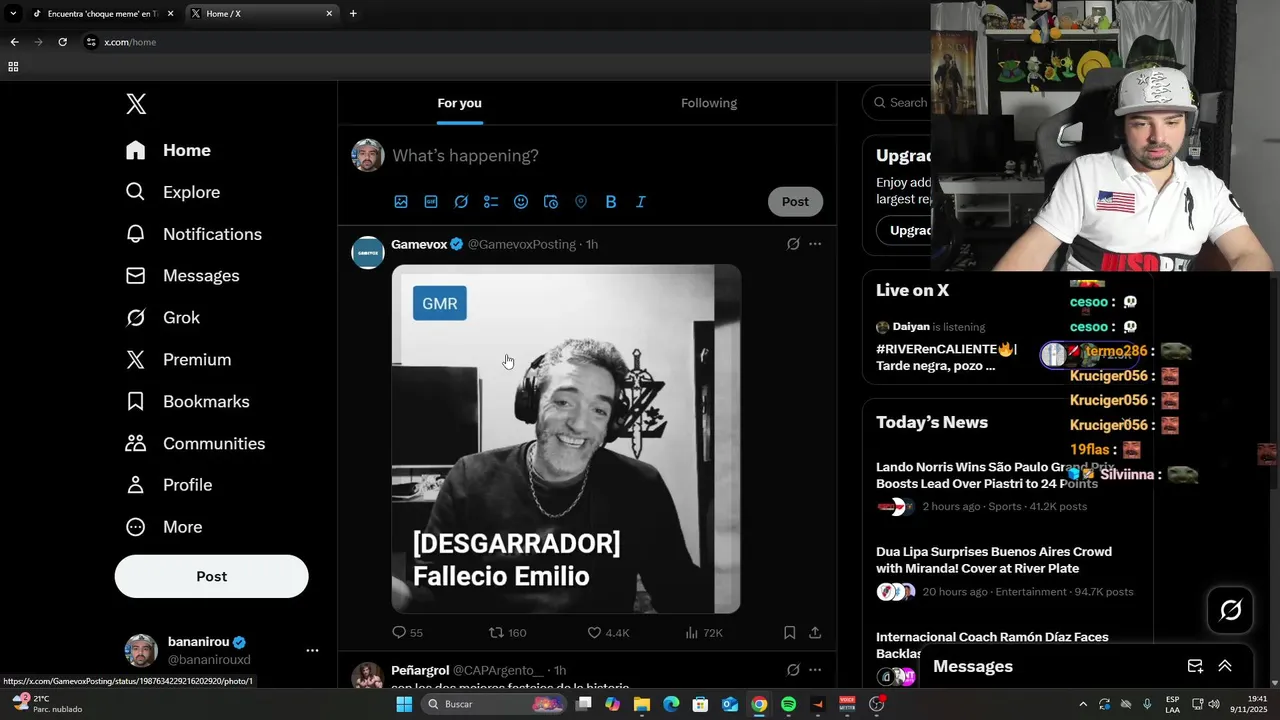
Task: Toggle italic text in composer
Action: click(x=641, y=202)
